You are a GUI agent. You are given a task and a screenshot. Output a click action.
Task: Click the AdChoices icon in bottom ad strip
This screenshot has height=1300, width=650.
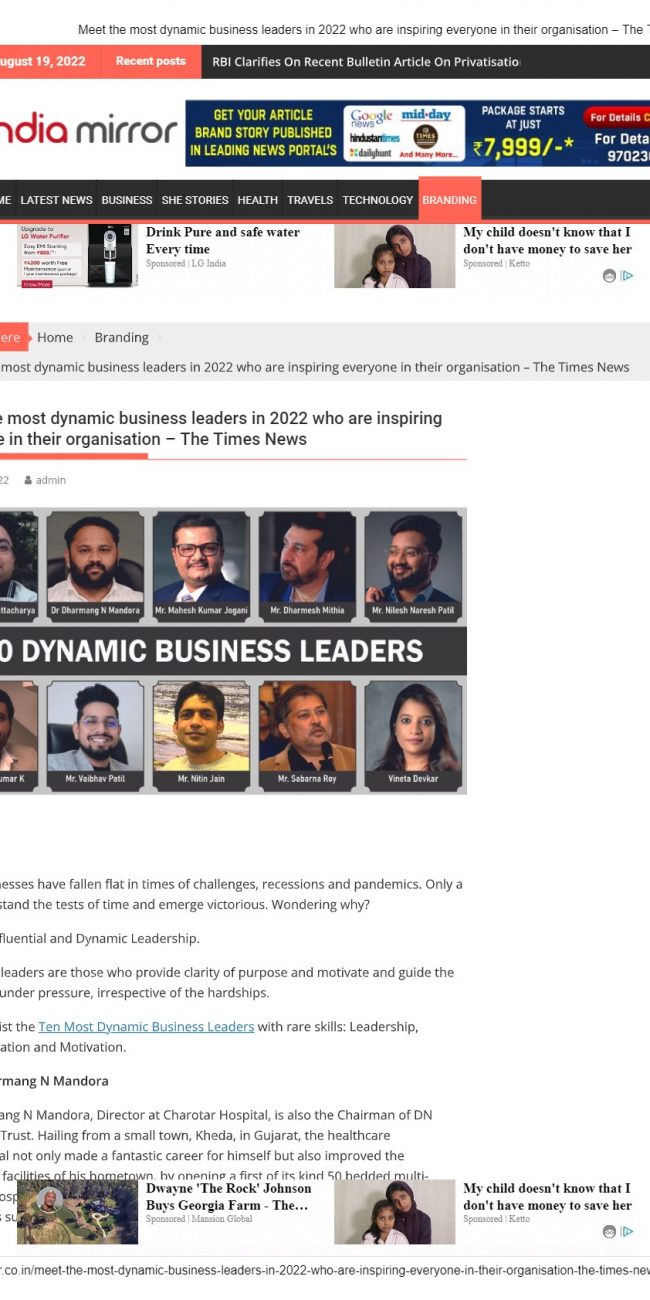pos(627,1232)
